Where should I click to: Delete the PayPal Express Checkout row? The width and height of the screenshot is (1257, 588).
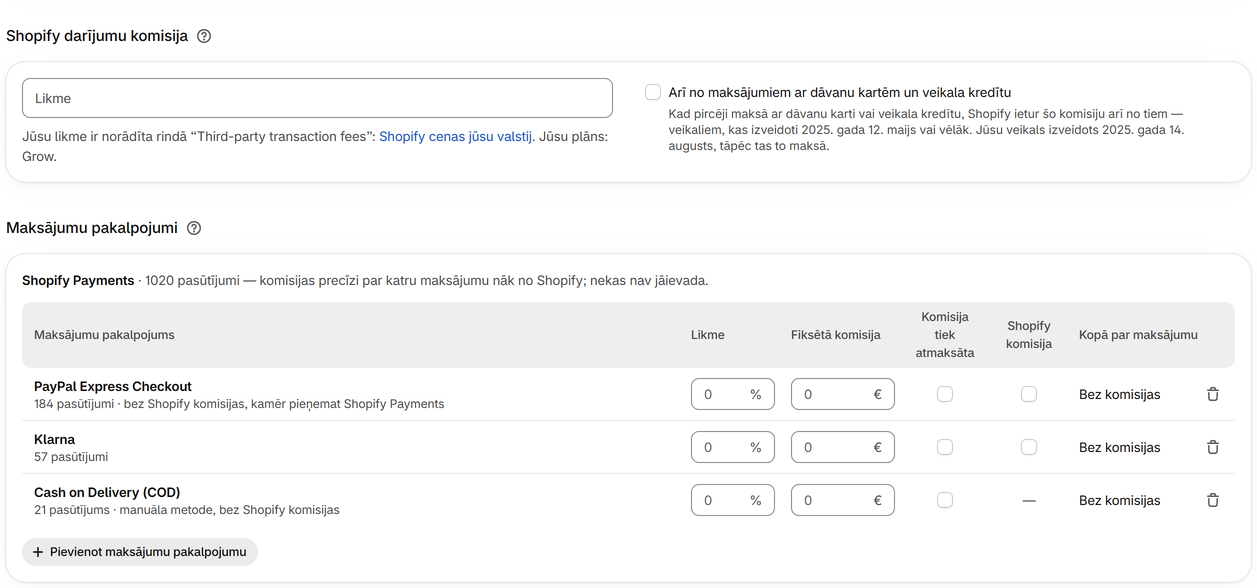(1213, 395)
